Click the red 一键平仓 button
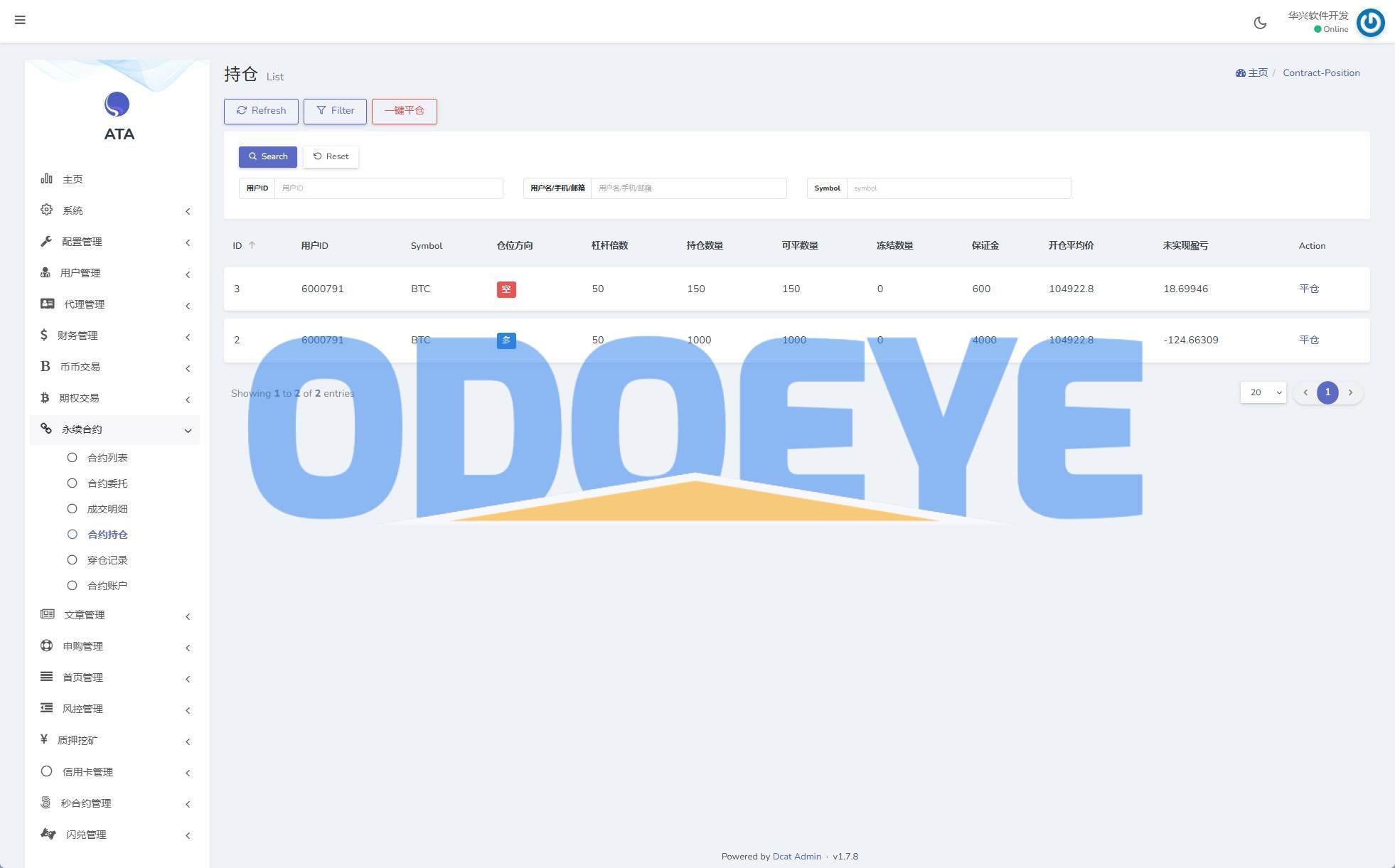This screenshot has height=868, width=1395. 404,111
